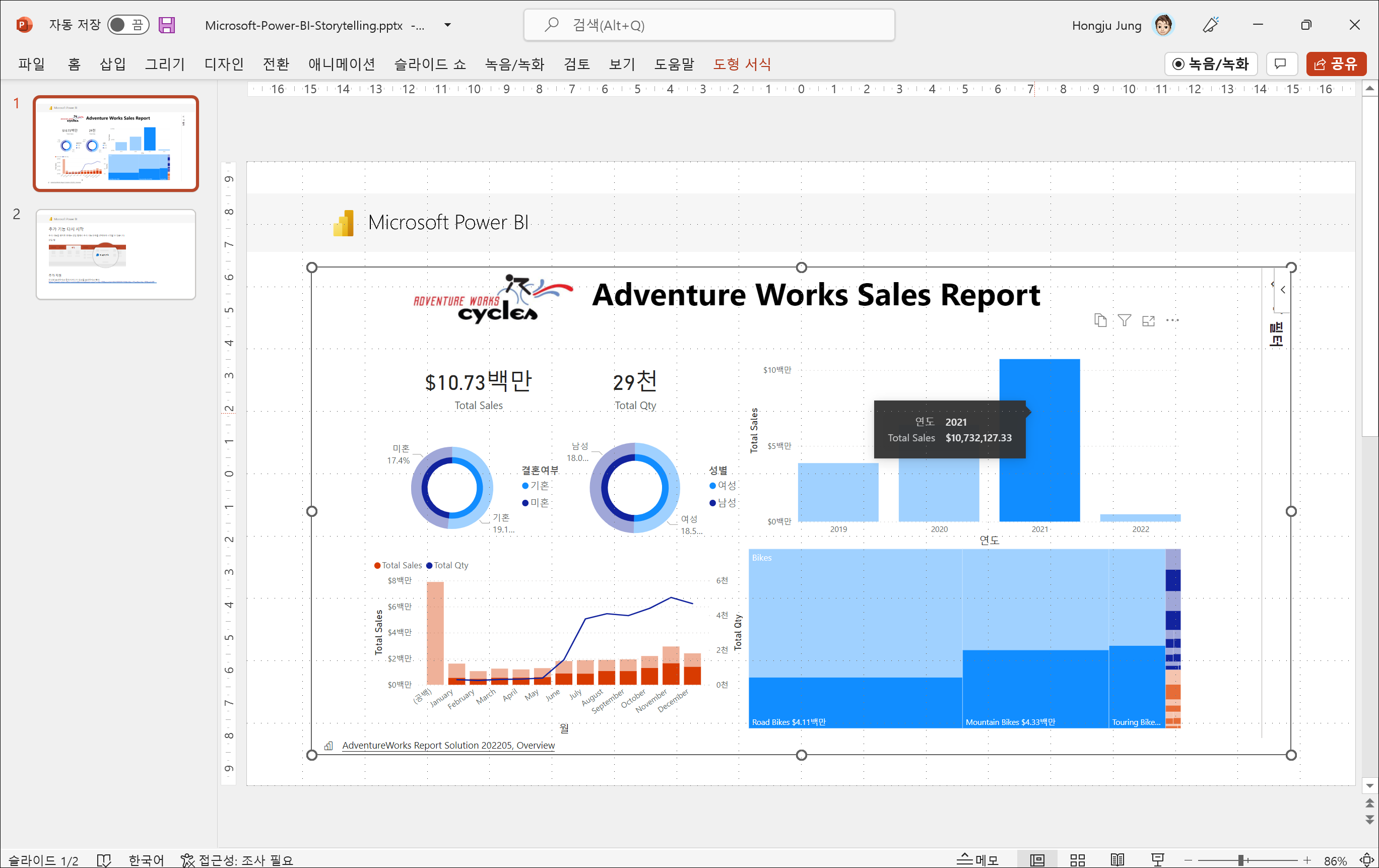Screen dimensions: 1379x868
Task: Expand the file name dropdown arrow
Action: (448, 25)
